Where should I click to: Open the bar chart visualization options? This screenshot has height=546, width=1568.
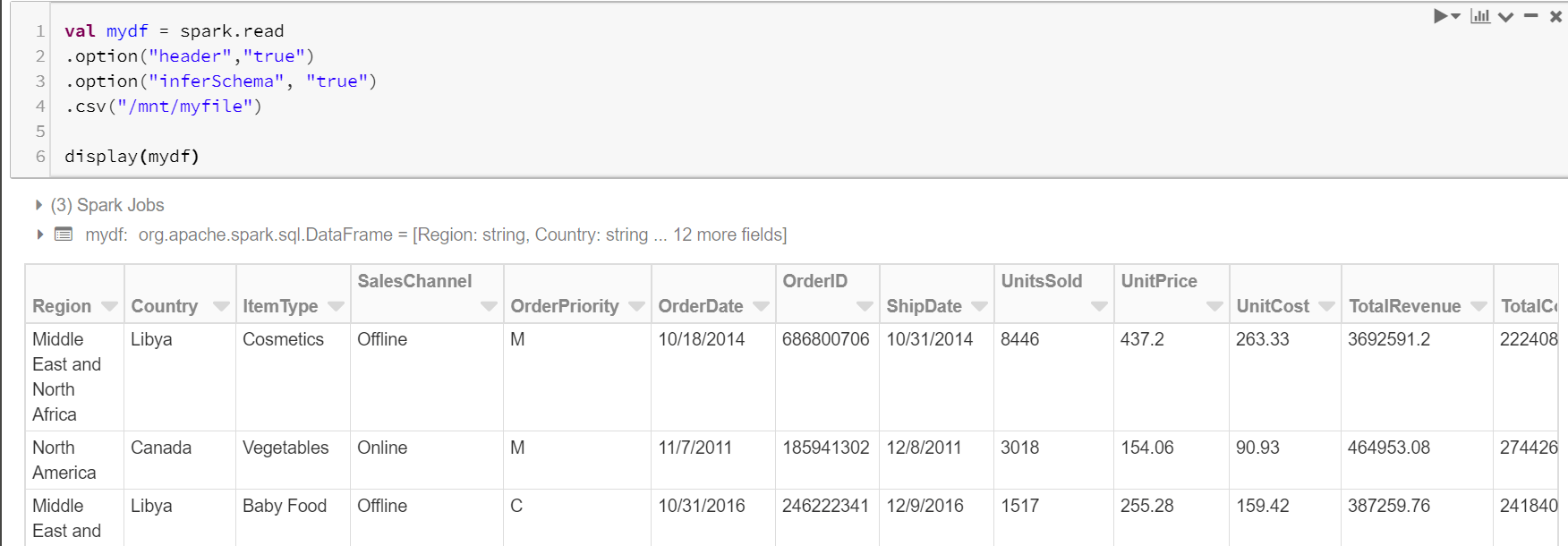tap(1479, 15)
